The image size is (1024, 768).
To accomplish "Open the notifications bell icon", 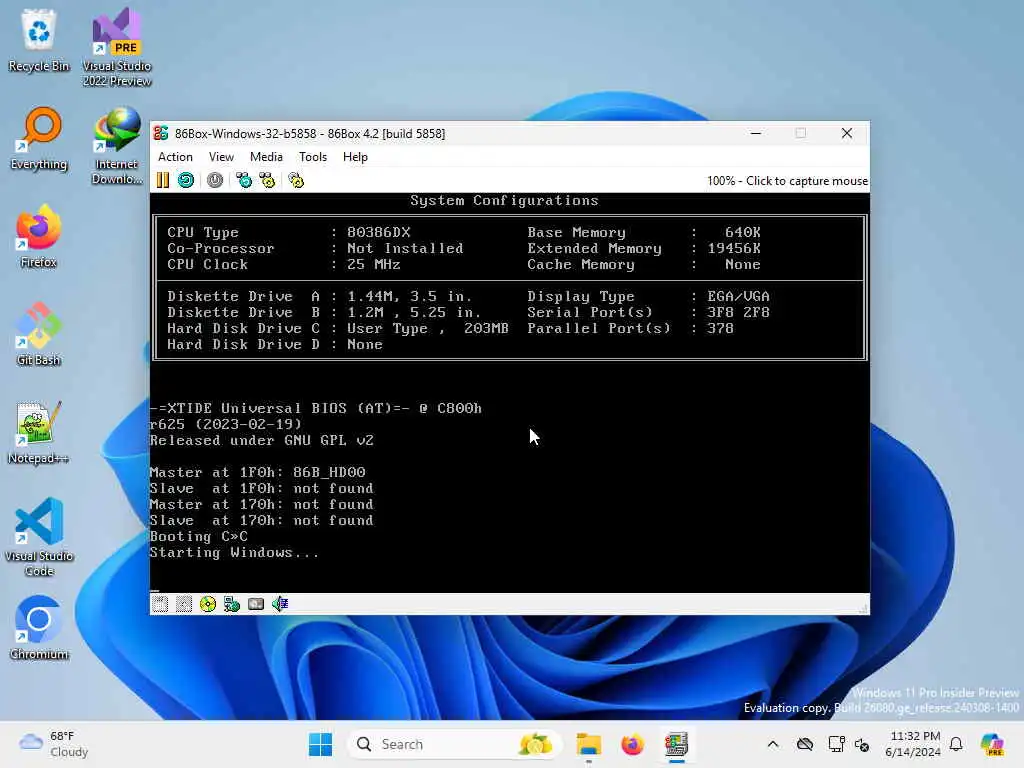I will pyautogui.click(x=956, y=744).
